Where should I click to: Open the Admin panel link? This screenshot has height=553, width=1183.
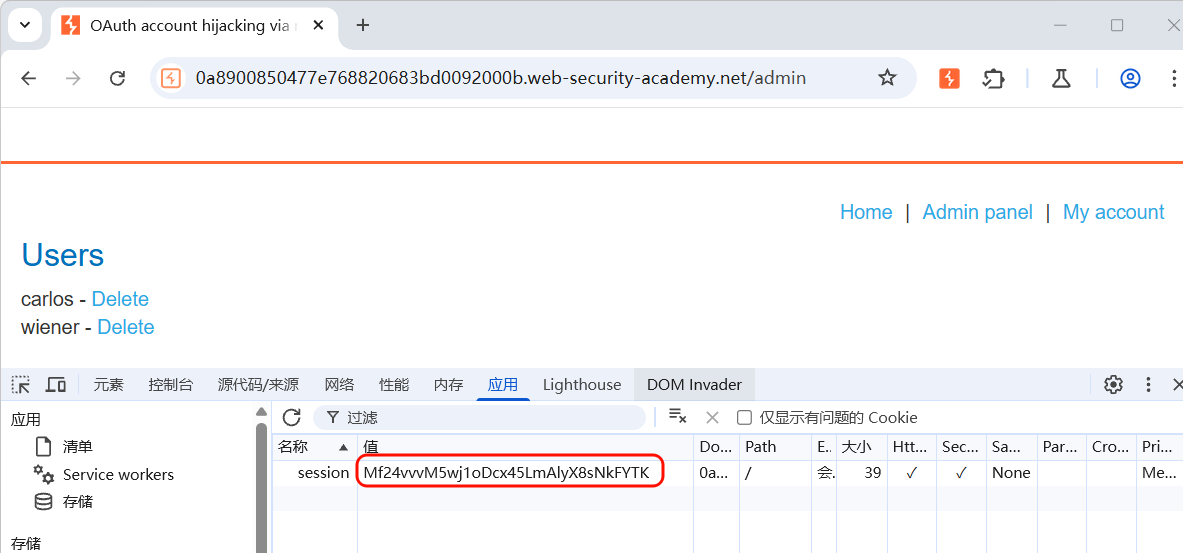pos(977,212)
